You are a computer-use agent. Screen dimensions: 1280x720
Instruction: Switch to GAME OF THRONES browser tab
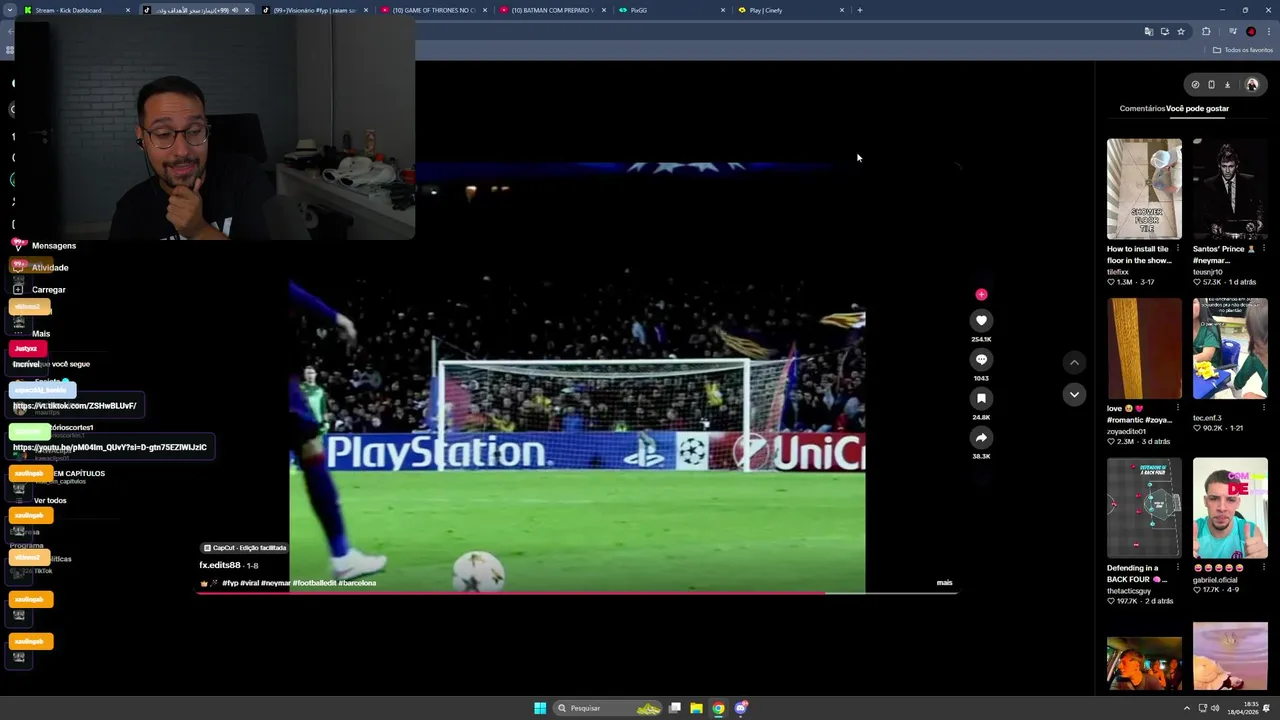pyautogui.click(x=434, y=10)
